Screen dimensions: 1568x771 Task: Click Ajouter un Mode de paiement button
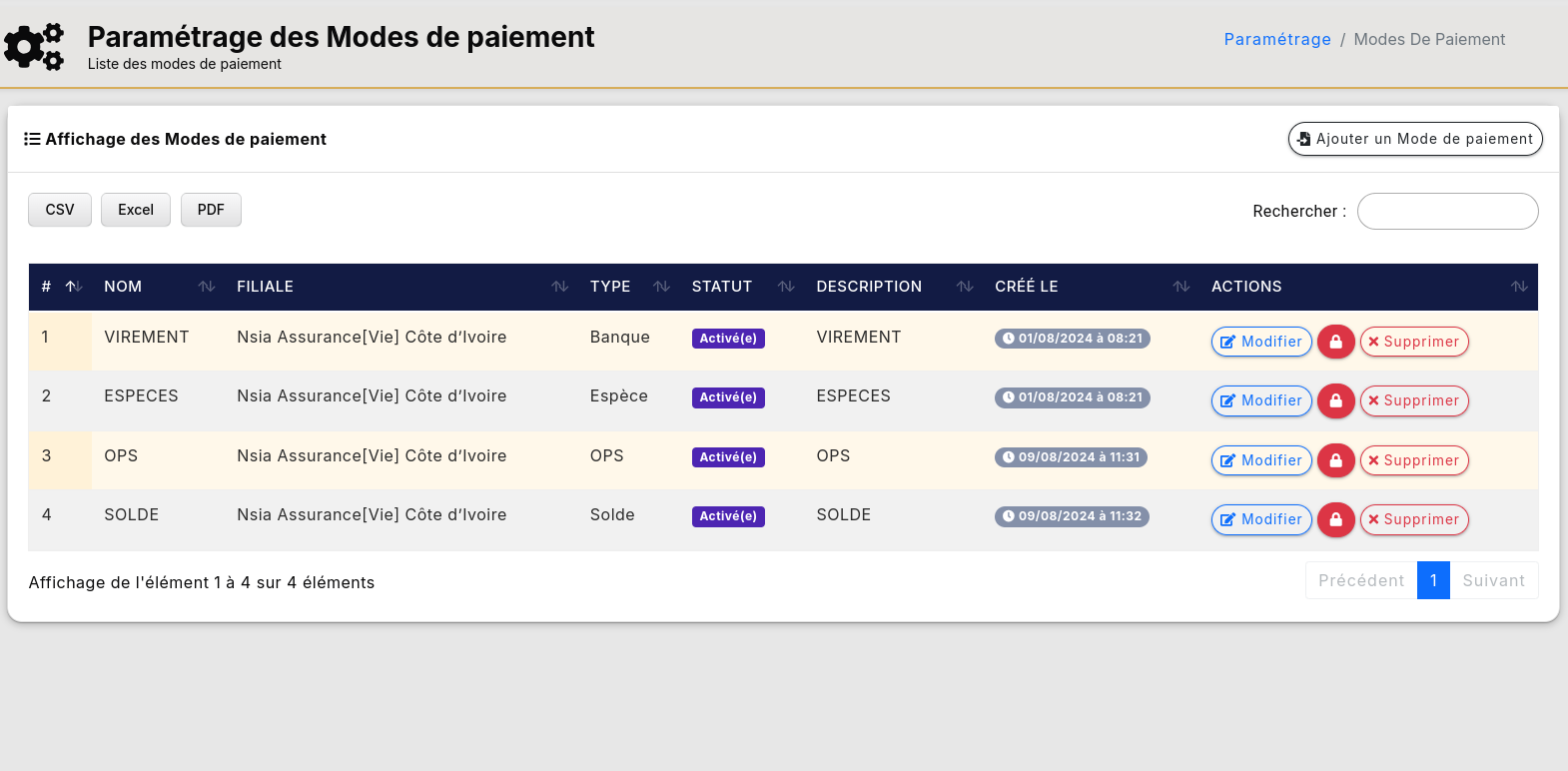point(1414,139)
